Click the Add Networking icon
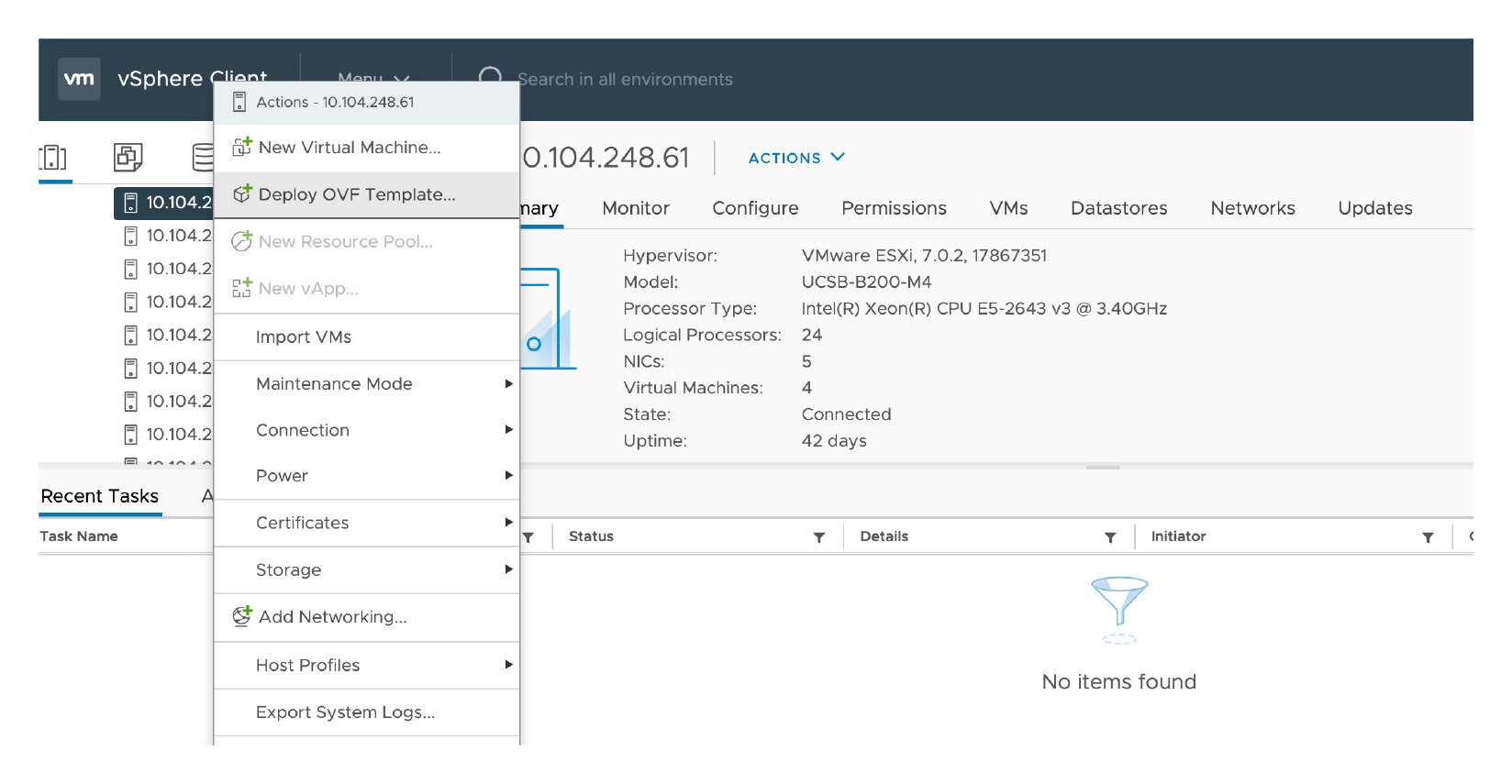This screenshot has height=784, width=1512. click(241, 616)
